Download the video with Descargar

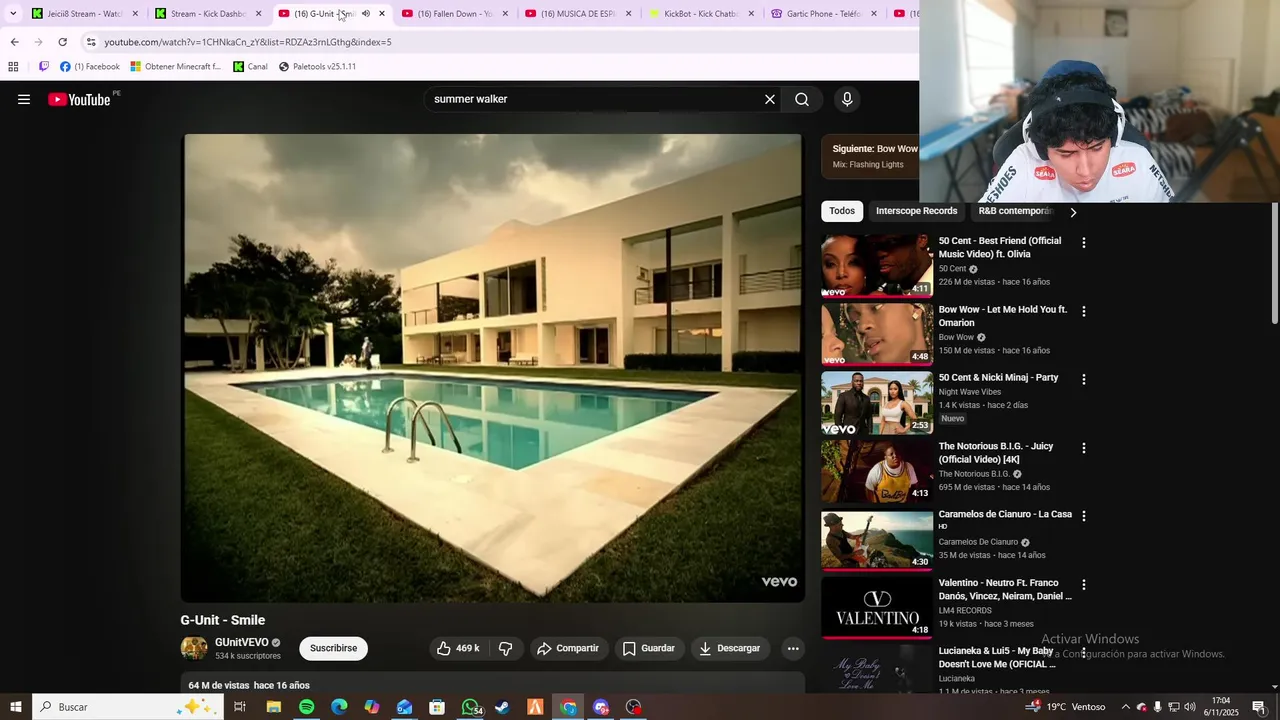coord(730,648)
